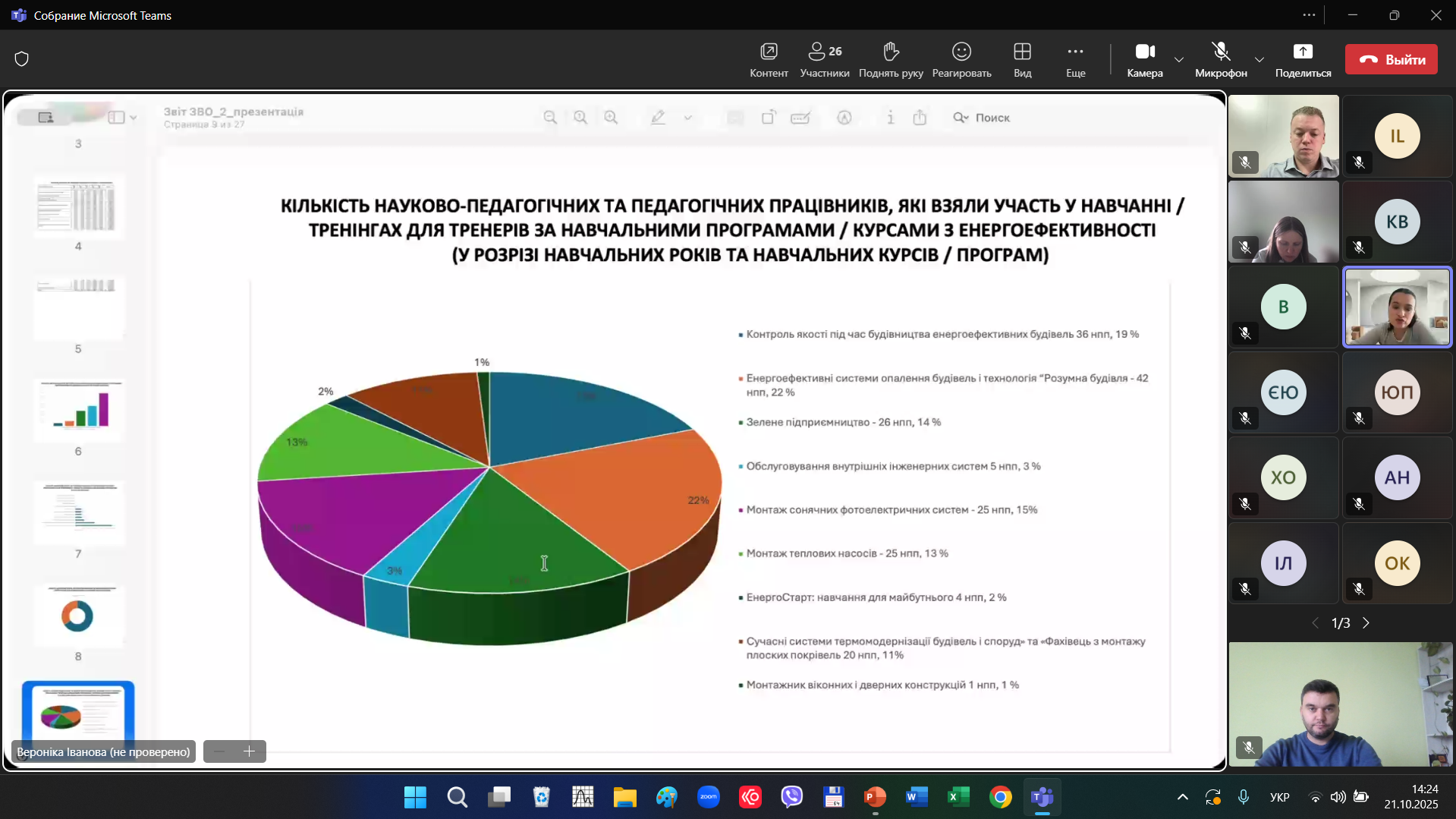Image resolution: width=1456 pixels, height=819 pixels.
Task: Open the View layout options
Action: coord(1022,59)
